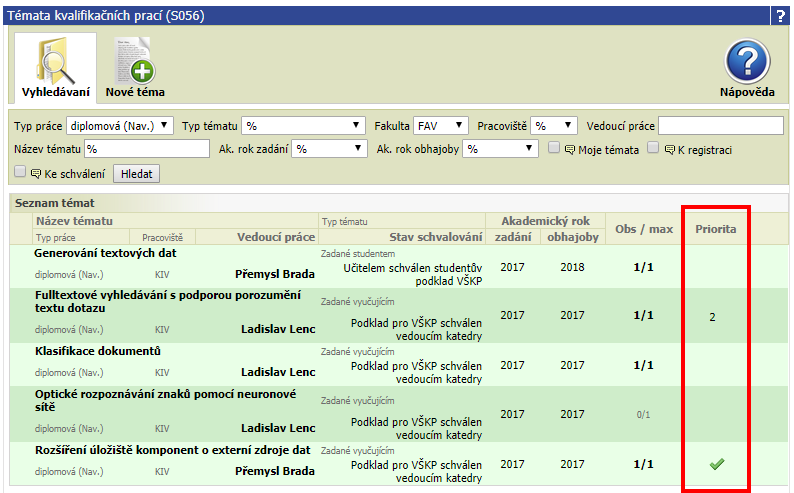Click the Ke schválení tooltip bubble icon
The height and width of the screenshot is (493, 794).
point(36,174)
